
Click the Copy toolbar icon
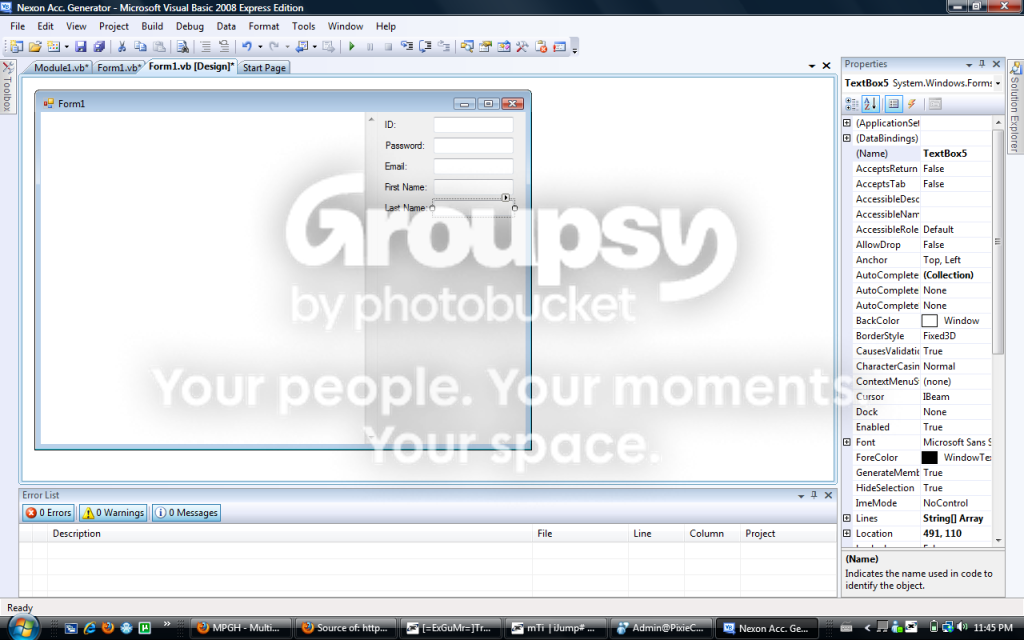coord(140,46)
